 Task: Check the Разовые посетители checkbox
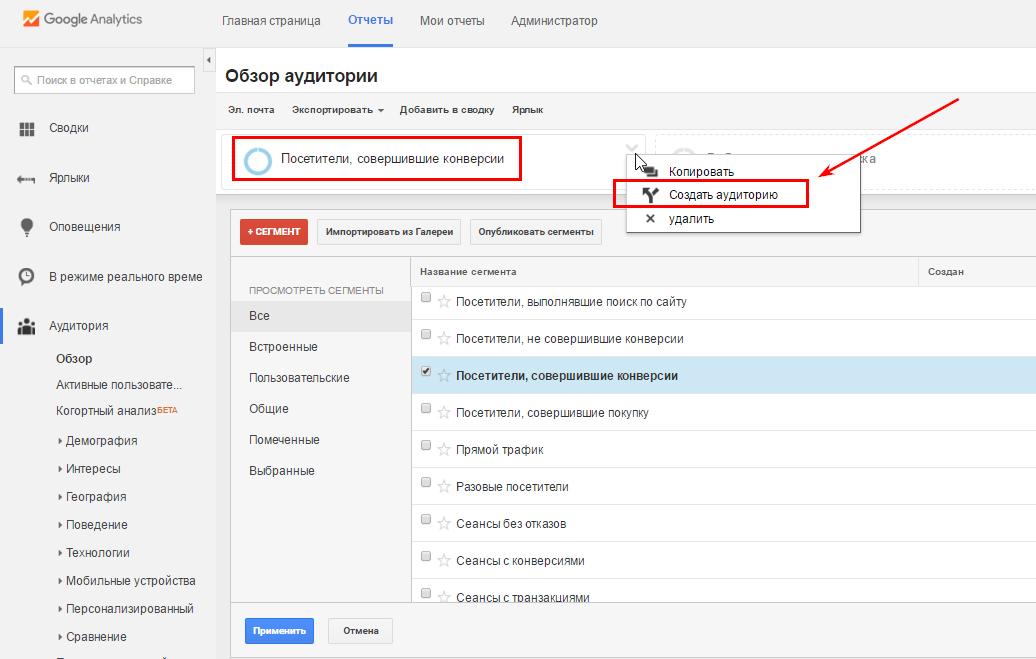click(426, 483)
